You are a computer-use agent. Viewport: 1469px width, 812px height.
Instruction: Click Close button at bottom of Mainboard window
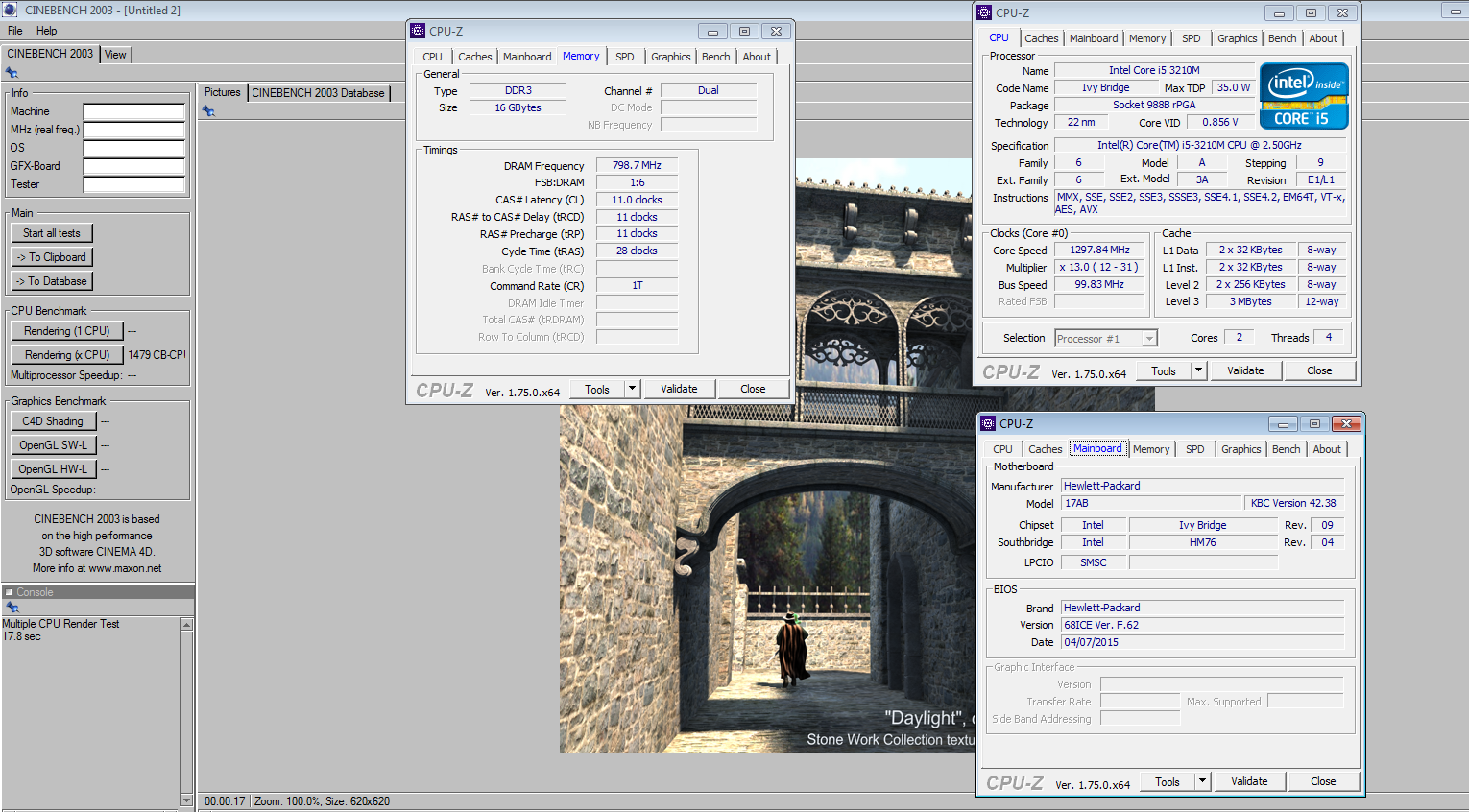(1323, 781)
